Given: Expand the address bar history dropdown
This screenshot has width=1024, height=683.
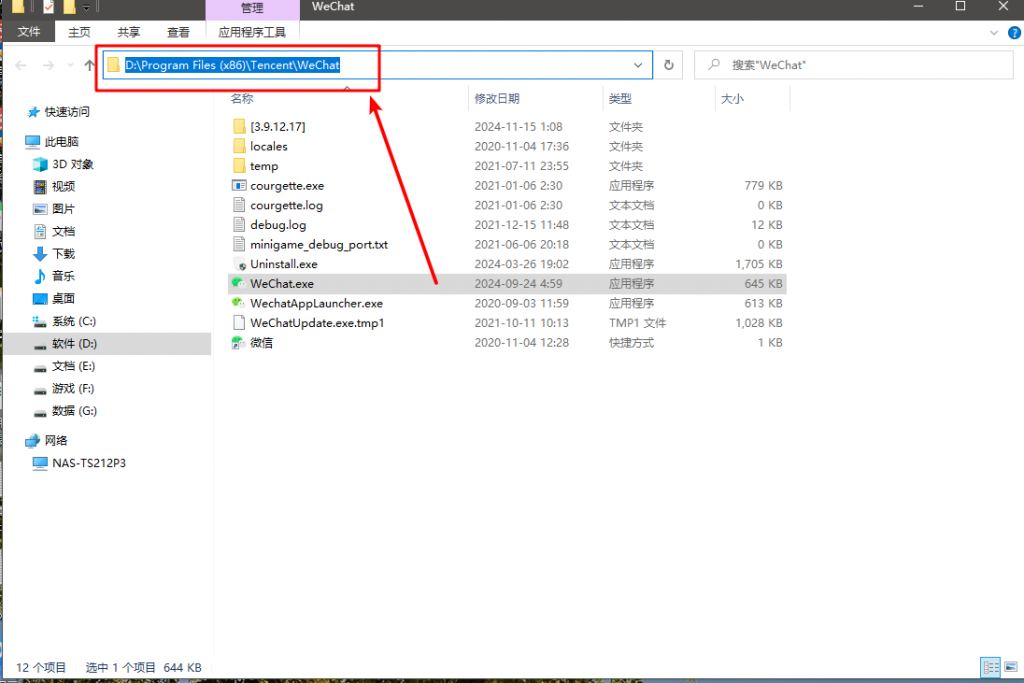Looking at the screenshot, I should click(639, 65).
